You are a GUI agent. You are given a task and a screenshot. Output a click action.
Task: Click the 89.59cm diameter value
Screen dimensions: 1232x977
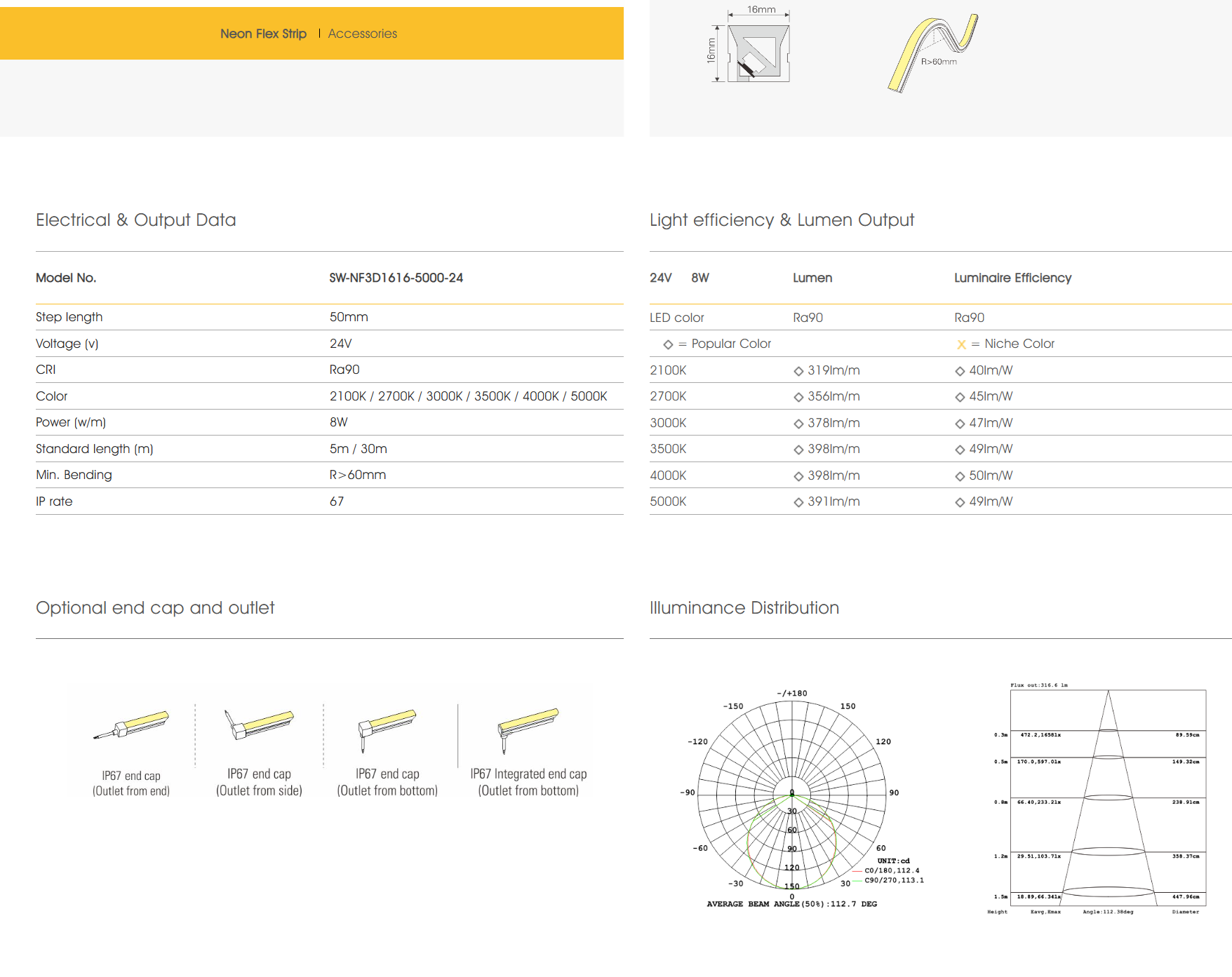[x=1187, y=735]
